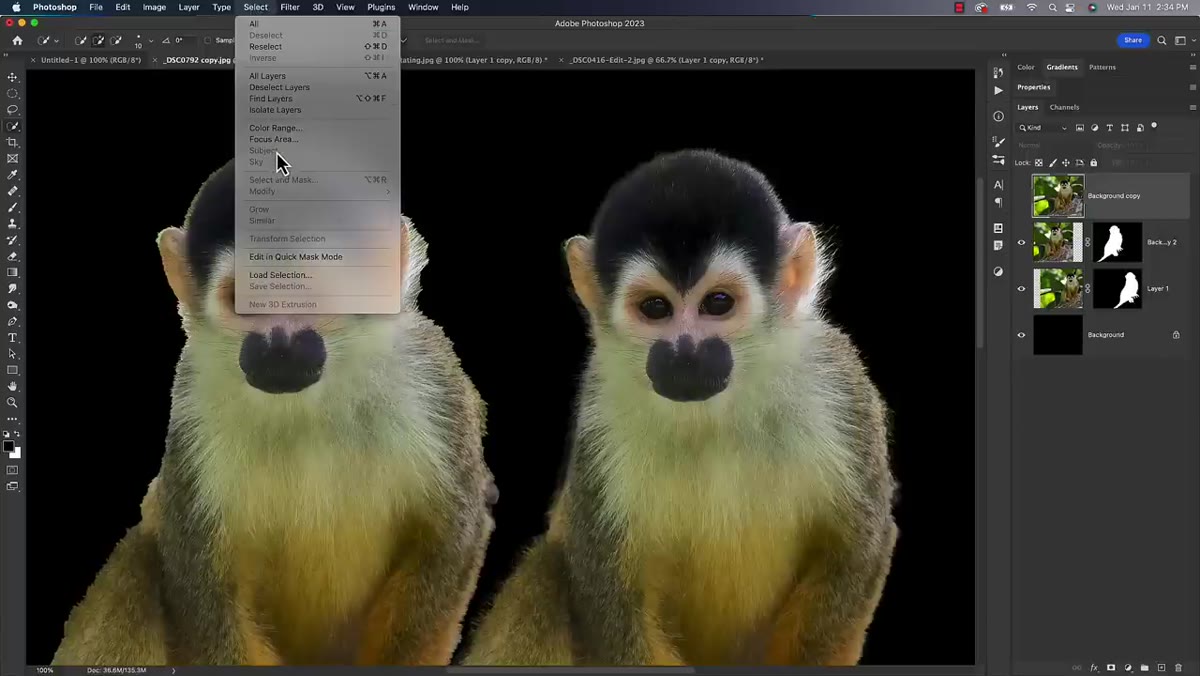The height and width of the screenshot is (676, 1200).
Task: Create a new layer via the plus icon
Action: pos(1162,667)
